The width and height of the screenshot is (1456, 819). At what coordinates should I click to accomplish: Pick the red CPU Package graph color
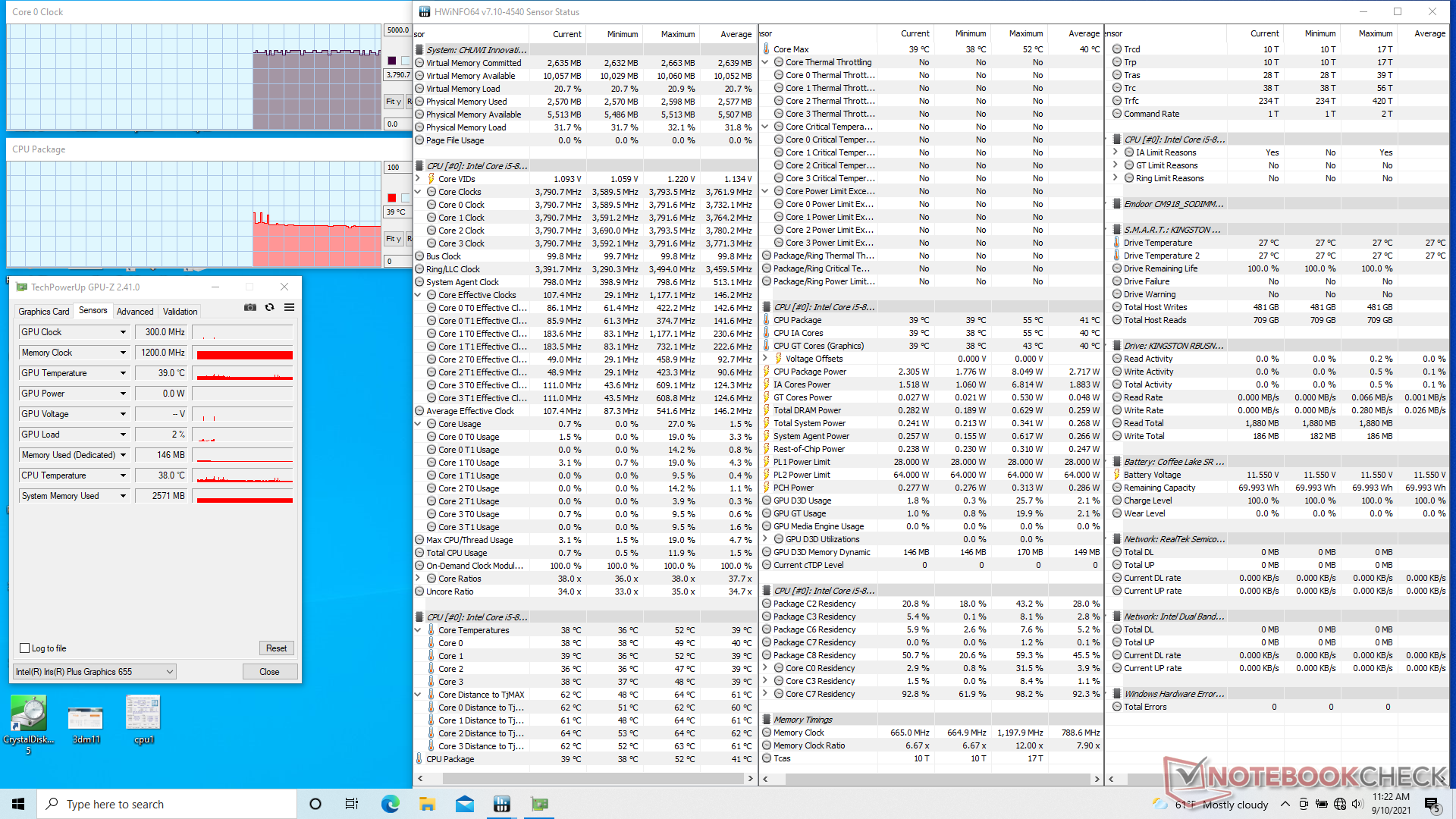click(392, 198)
